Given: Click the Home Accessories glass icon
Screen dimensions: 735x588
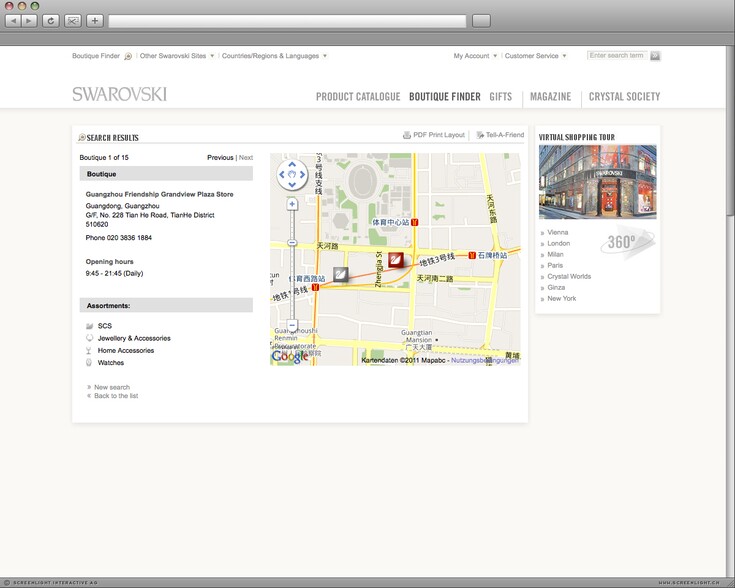Looking at the screenshot, I should coord(89,350).
